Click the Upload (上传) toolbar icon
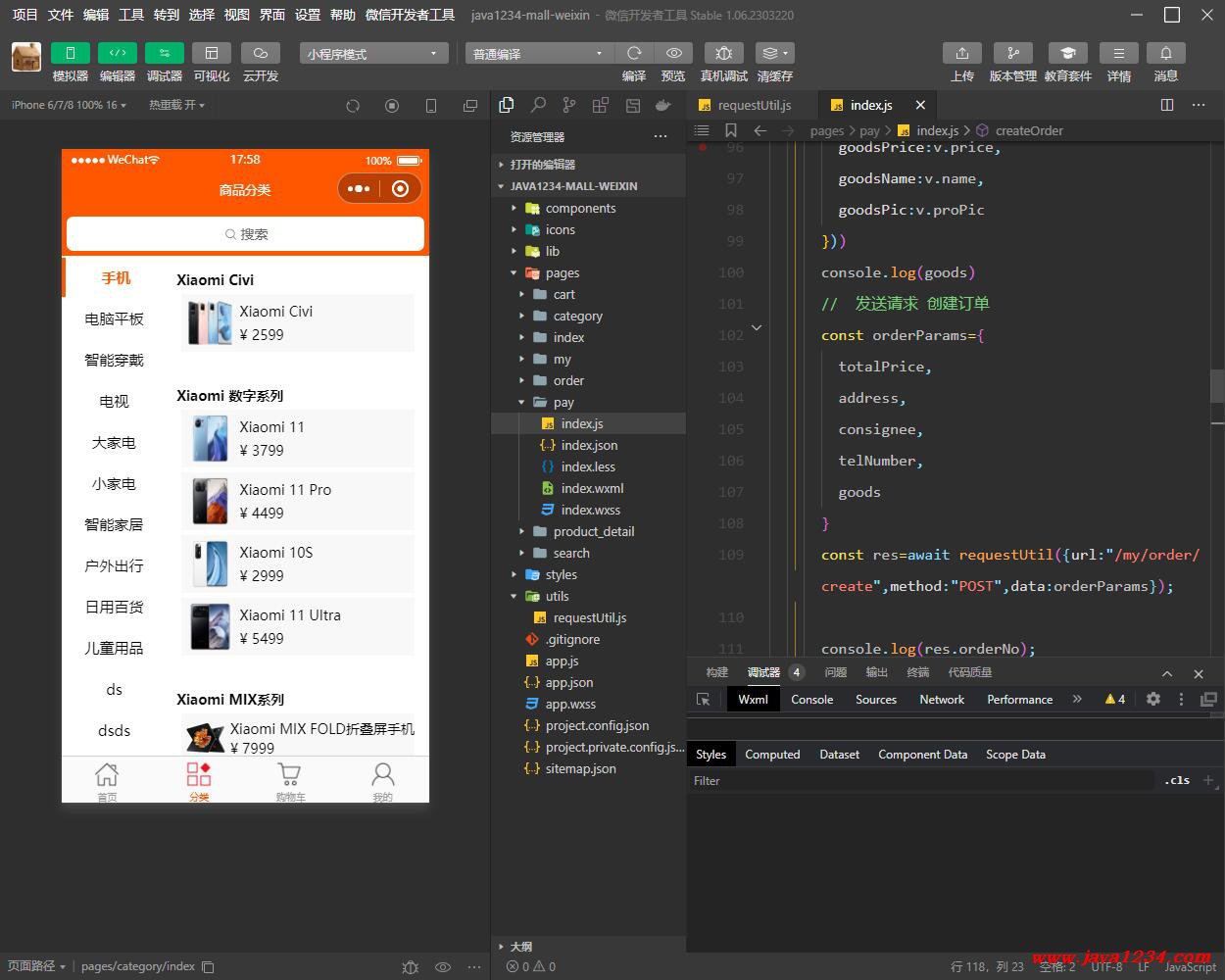 coord(961,53)
